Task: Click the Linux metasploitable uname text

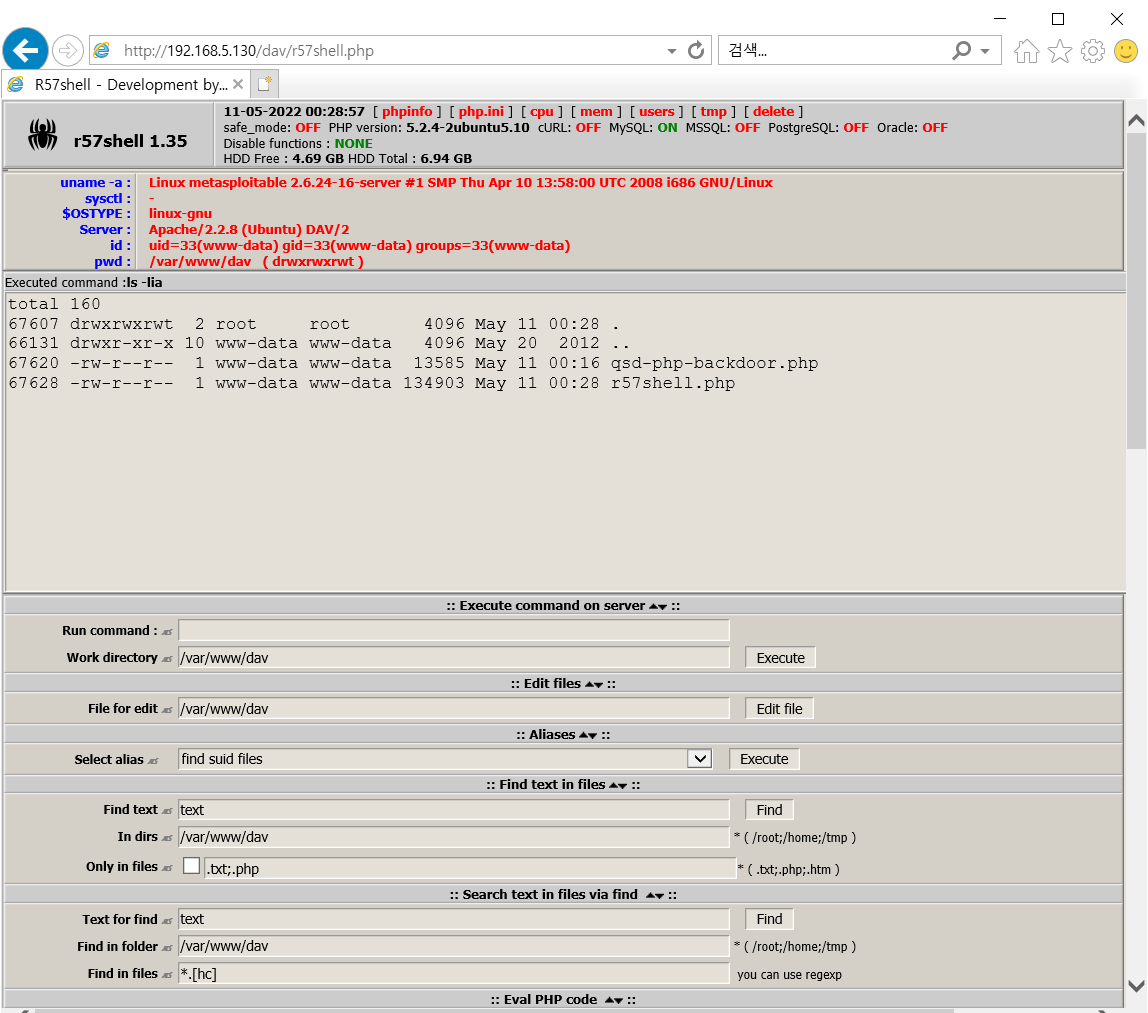Action: click(x=461, y=182)
